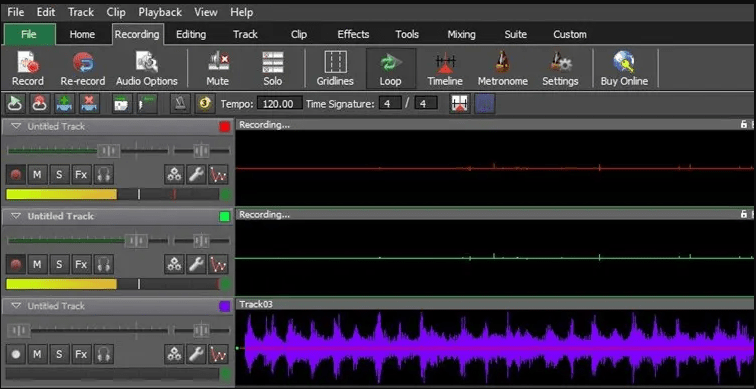Mute the purple track with M
This screenshot has height=389, width=756.
point(37,354)
